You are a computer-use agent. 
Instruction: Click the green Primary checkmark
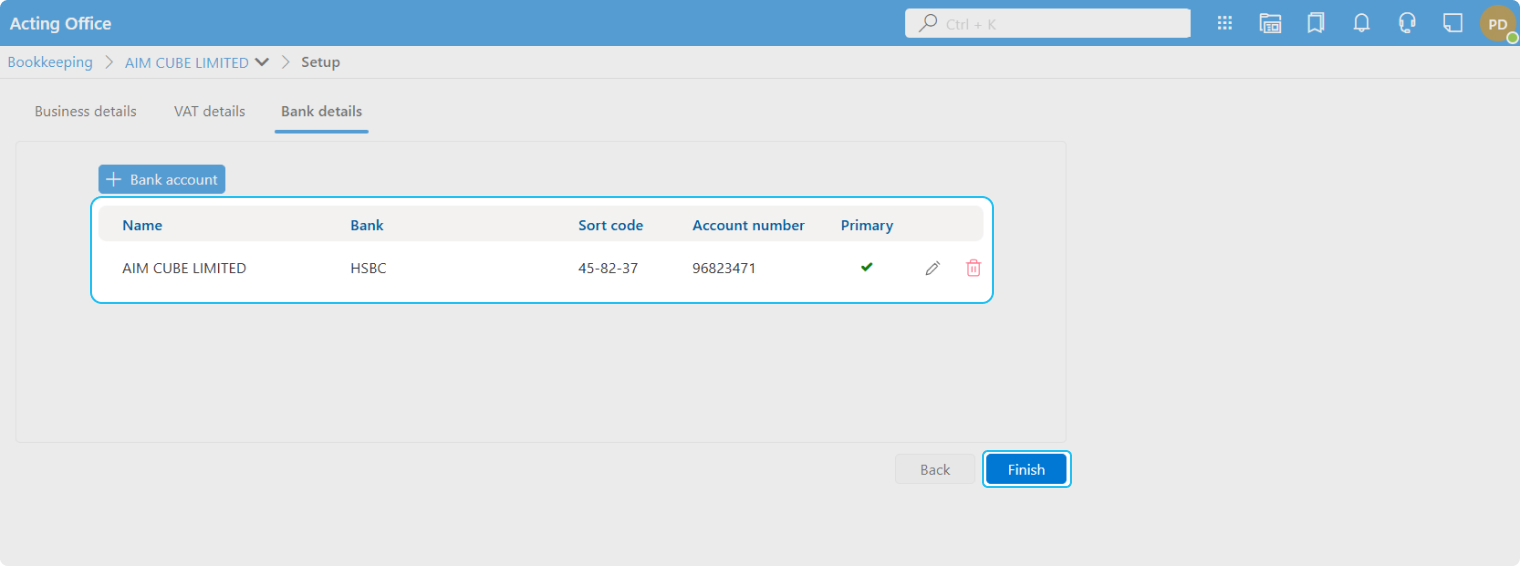coord(866,267)
